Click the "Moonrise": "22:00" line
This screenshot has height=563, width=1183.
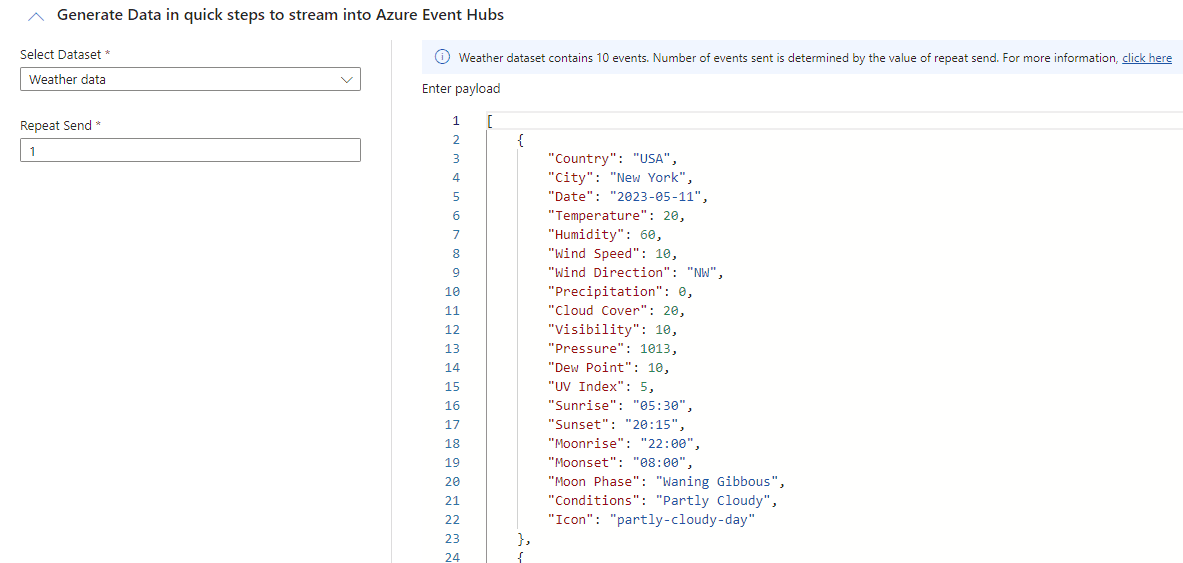[x=622, y=444]
